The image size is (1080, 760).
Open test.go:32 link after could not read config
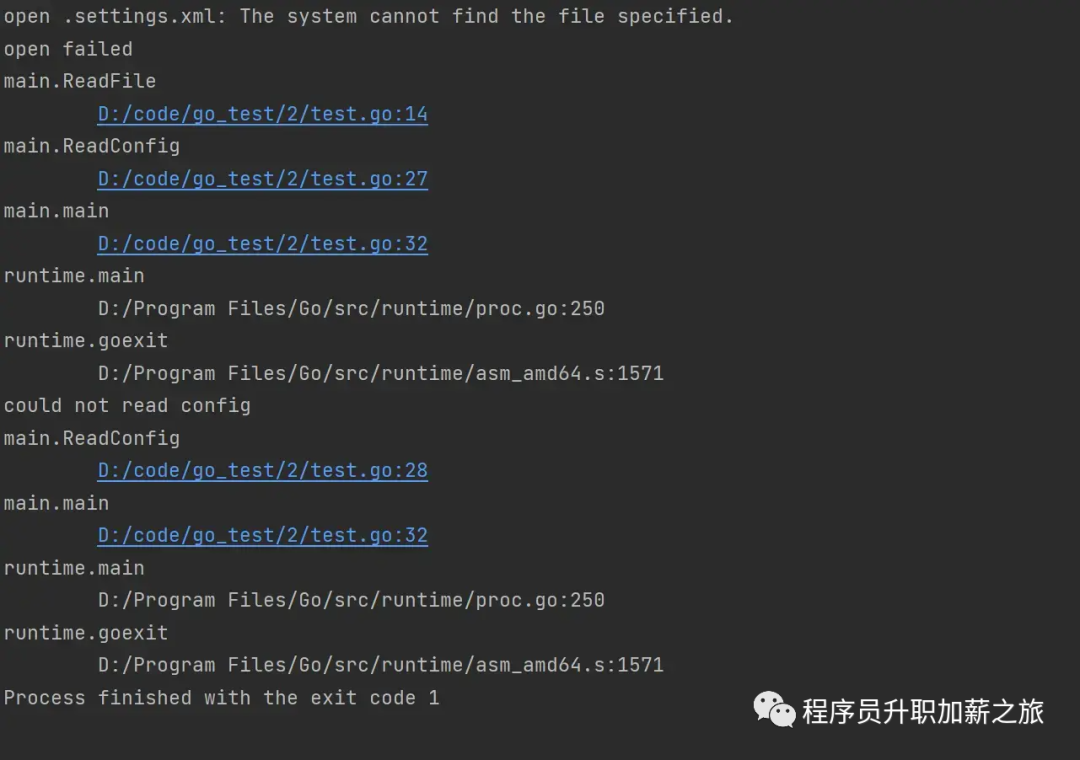pos(262,535)
